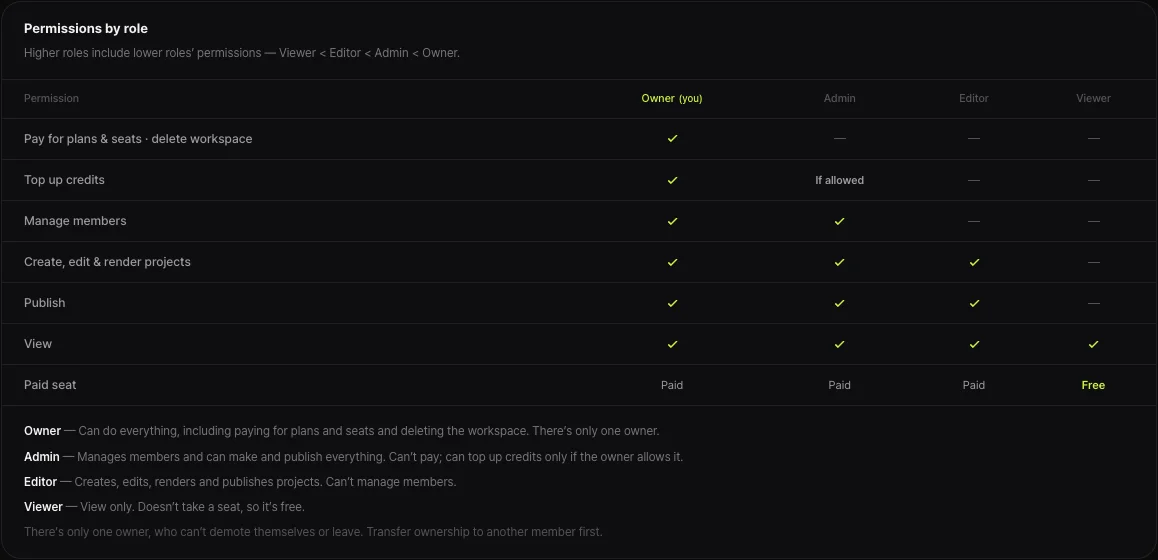The image size is (1158, 560).
Task: Click Admin checkmark for Create, edit & render projects
Action: [x=839, y=262]
